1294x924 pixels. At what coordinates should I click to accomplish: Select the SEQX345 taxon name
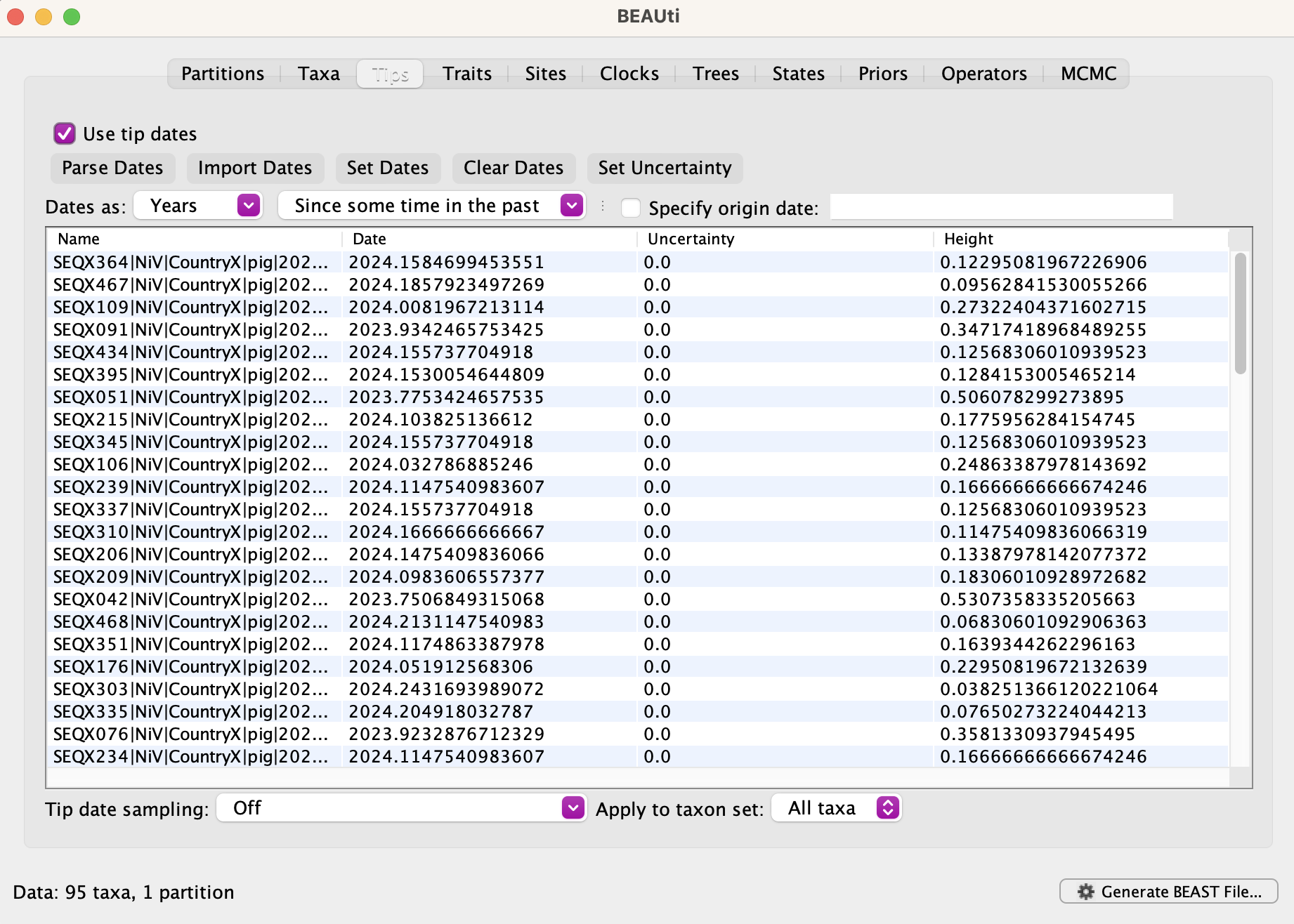[190, 442]
